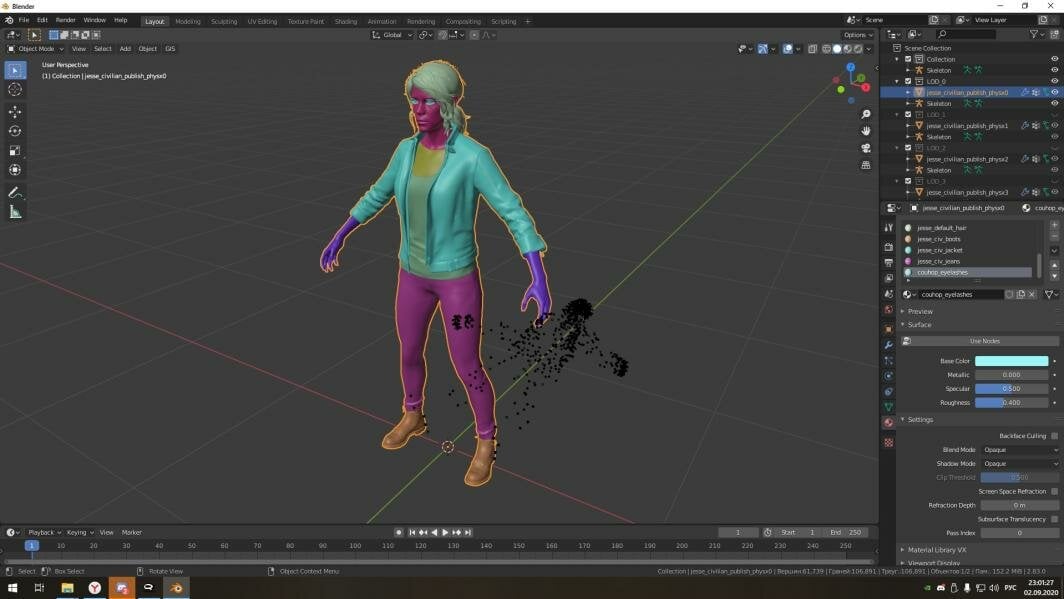Adjust the Roughness slider
The image size is (1064, 599).
tap(1011, 402)
